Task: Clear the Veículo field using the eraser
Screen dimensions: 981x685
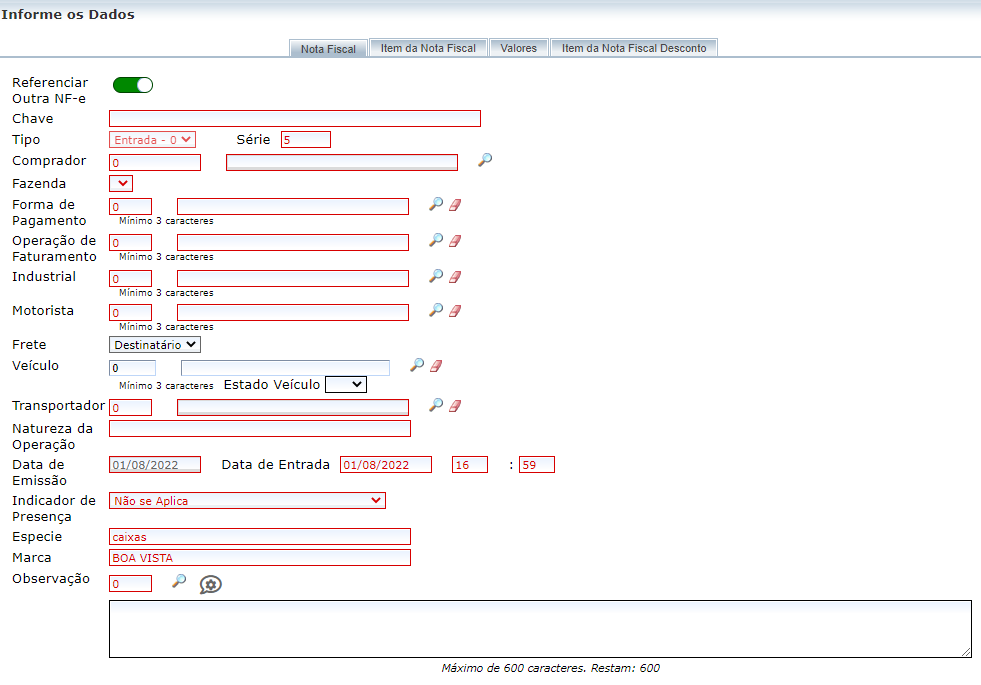Action: (x=436, y=365)
